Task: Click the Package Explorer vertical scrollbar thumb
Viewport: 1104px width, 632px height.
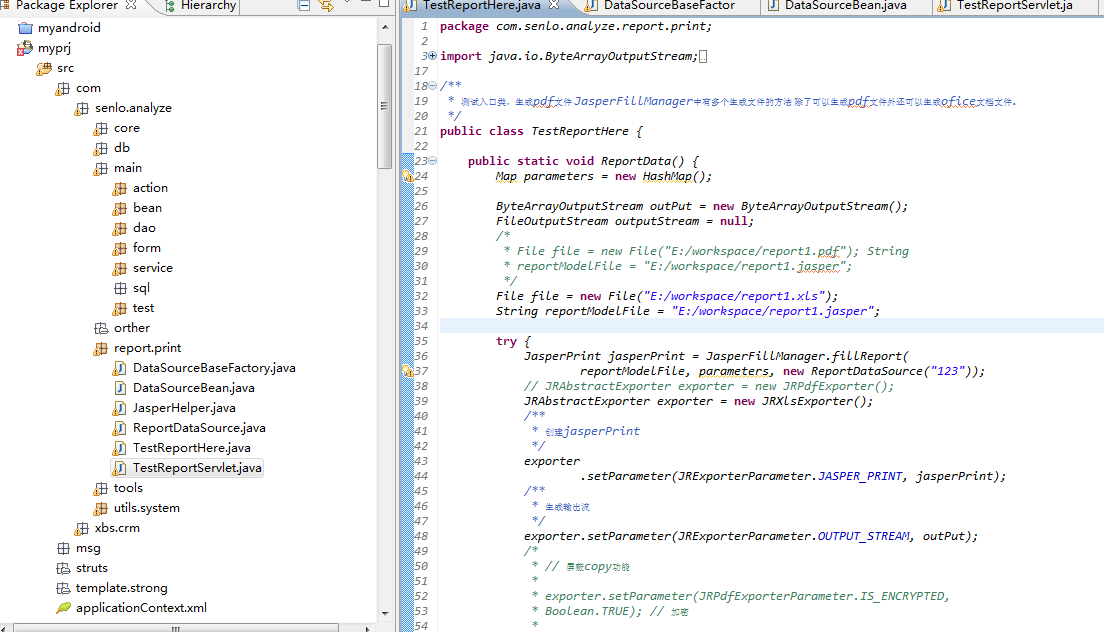Action: click(x=384, y=105)
